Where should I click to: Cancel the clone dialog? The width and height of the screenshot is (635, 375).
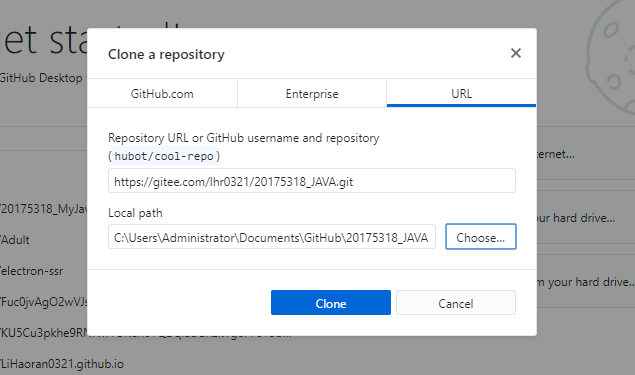456,303
